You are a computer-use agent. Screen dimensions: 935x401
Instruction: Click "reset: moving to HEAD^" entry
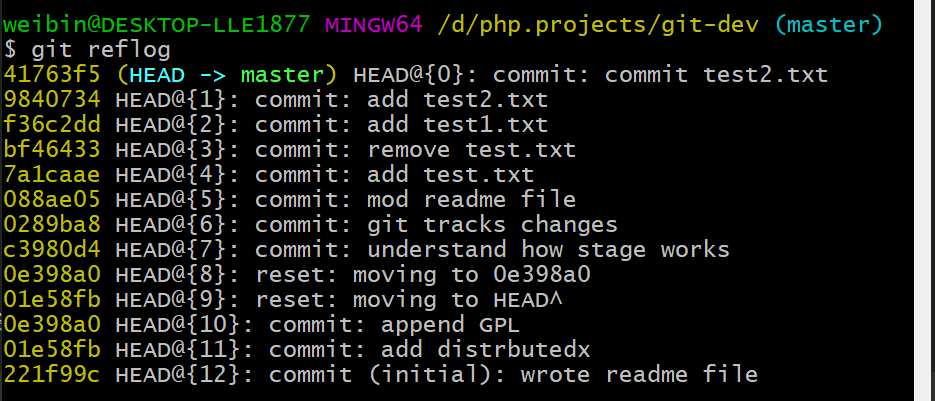click(409, 300)
